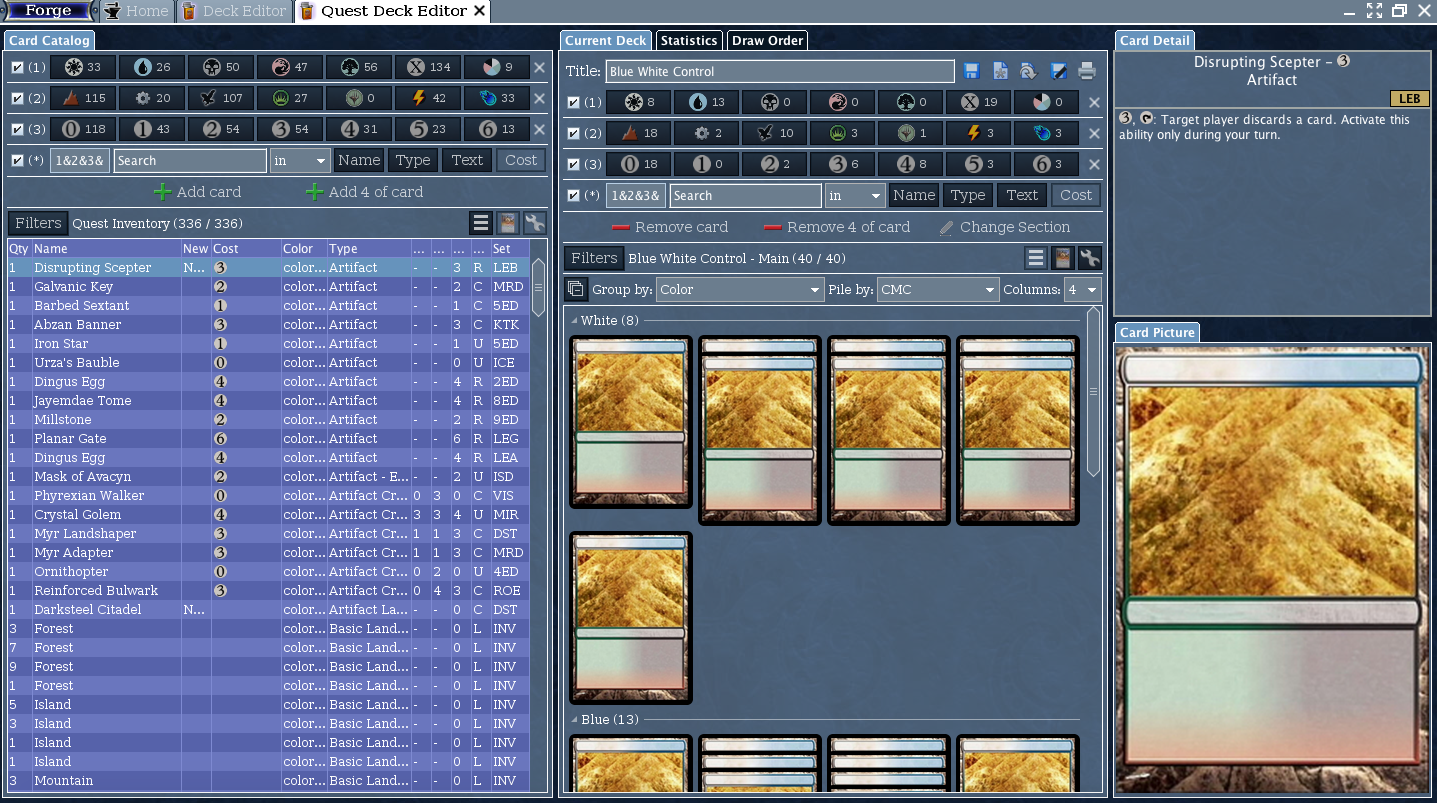Screen dimensions: 1437x803
Task: Toggle sorcery flame filter showing 33 cards
Action: (x=496, y=99)
